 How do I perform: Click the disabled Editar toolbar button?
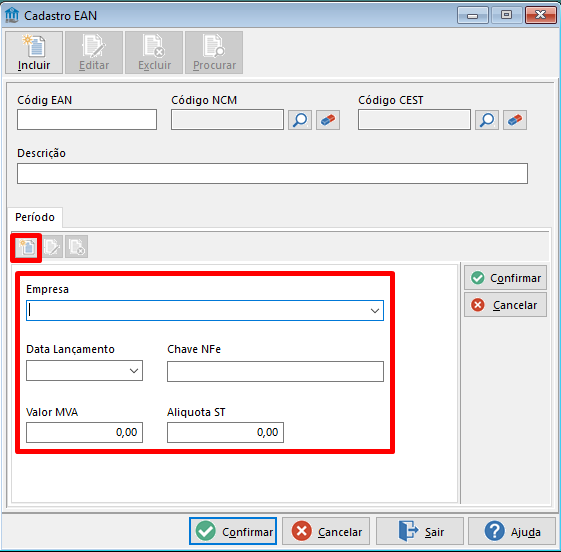click(x=94, y=53)
